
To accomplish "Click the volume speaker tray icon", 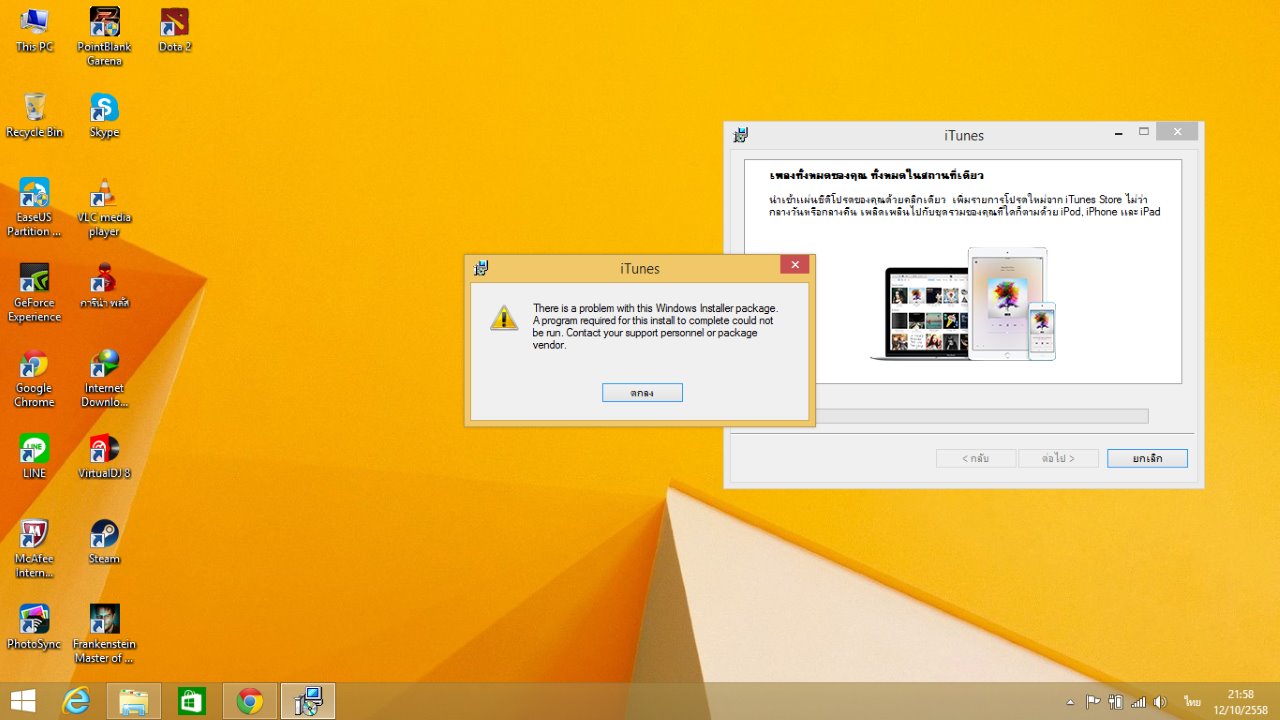I will tap(1160, 702).
